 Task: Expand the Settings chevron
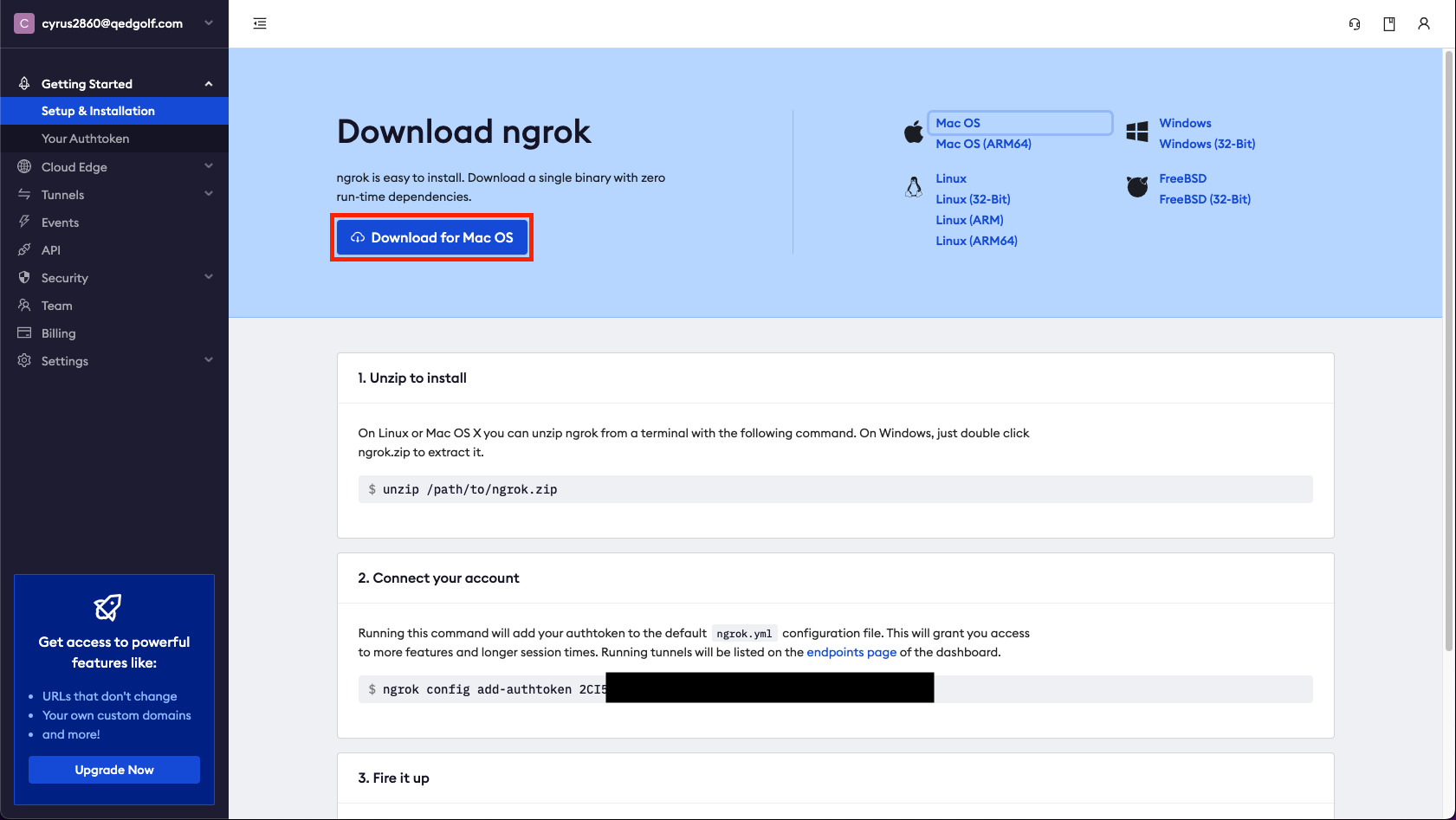pyautogui.click(x=209, y=360)
